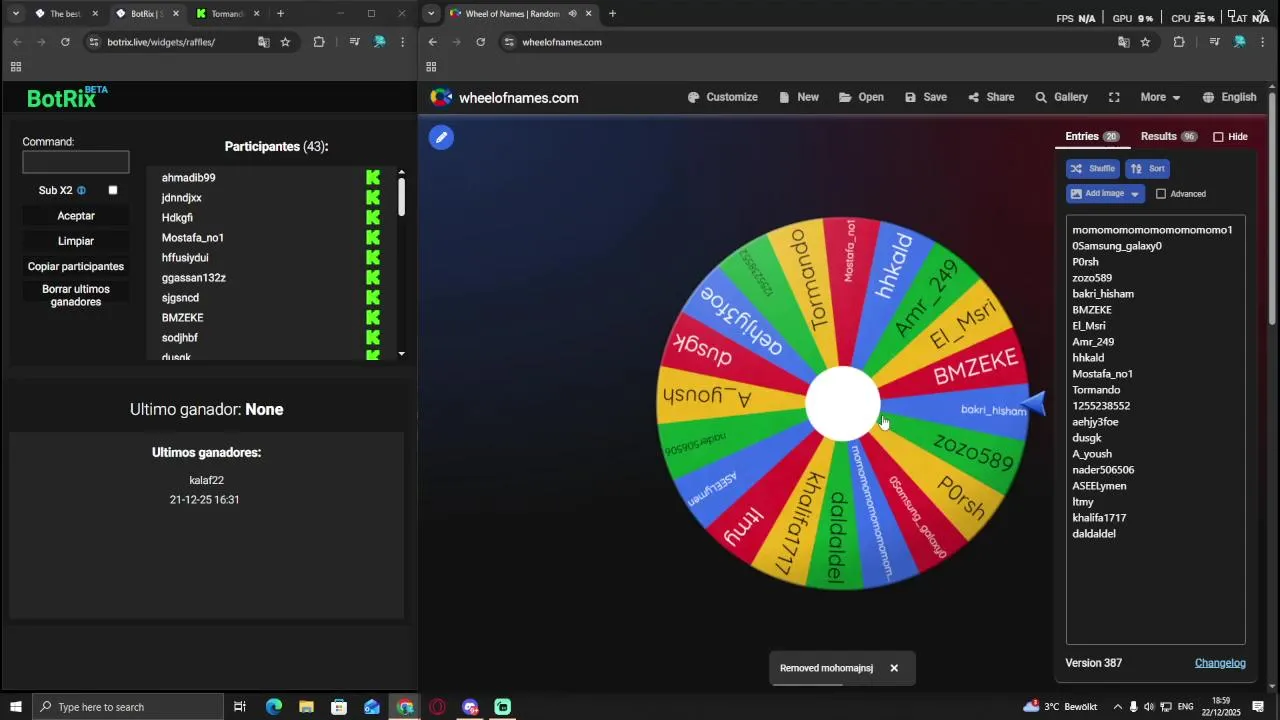Shuffle the wheel entries
The width and height of the screenshot is (1280, 720).
click(1092, 168)
